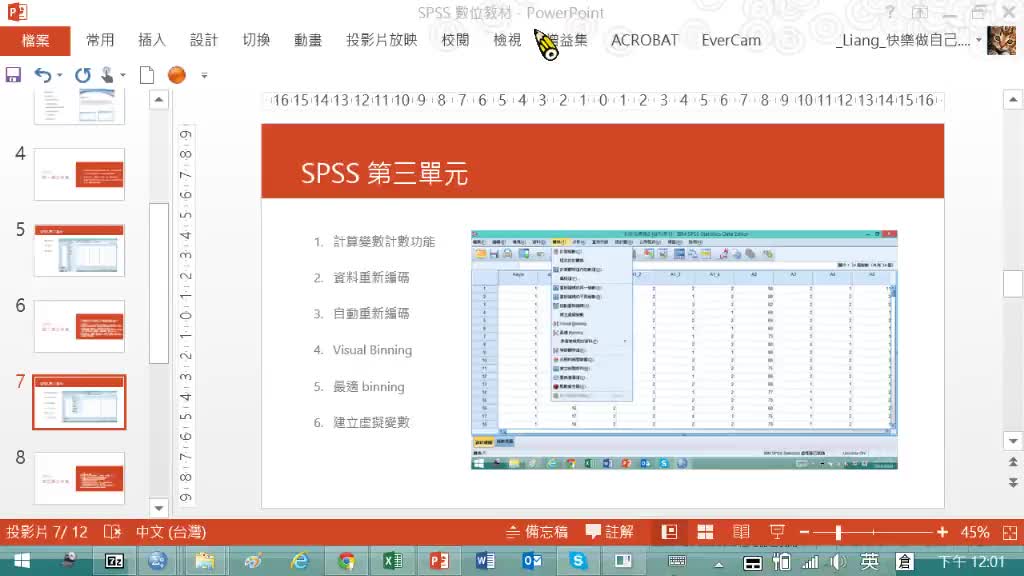Open PowerPoint Help question mark
Screen dimensions: 1024x576
click(889, 12)
